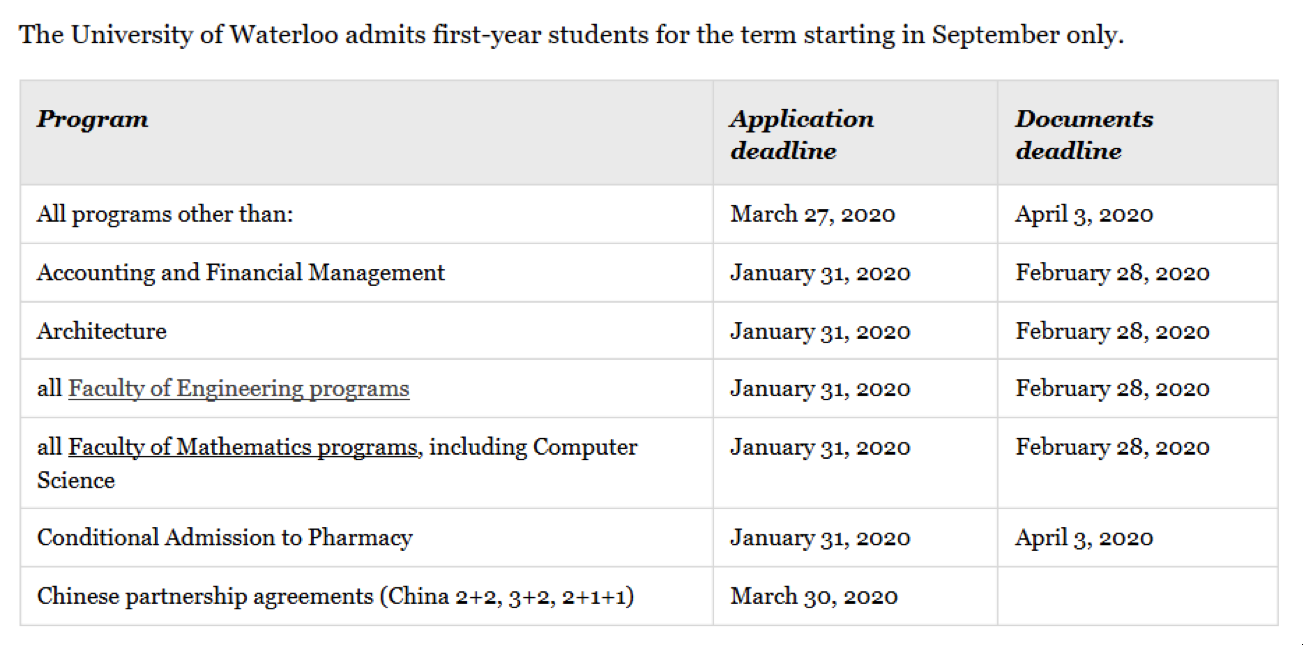Click the Application deadline column header
Image resolution: width=1303 pixels, height=645 pixels.
(802, 135)
